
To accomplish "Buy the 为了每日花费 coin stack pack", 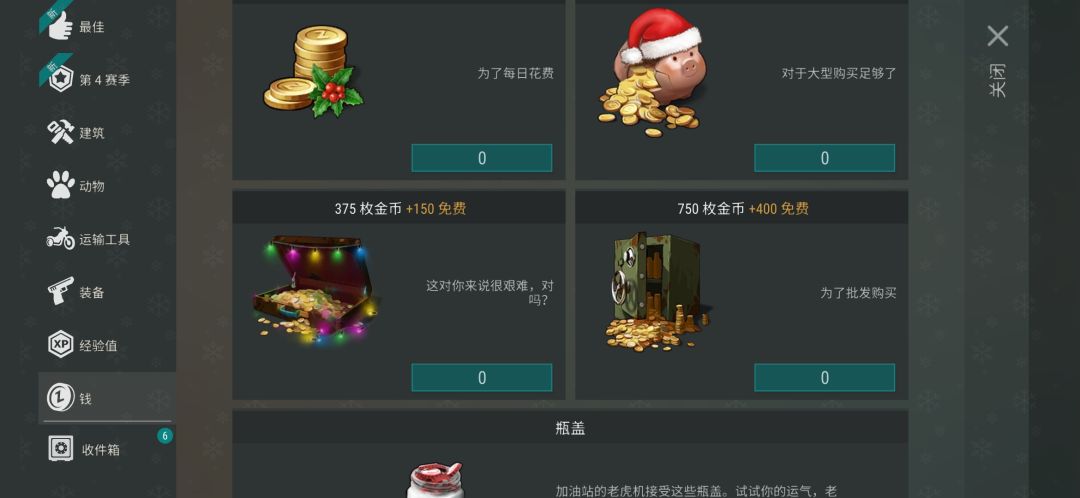I will coord(481,158).
